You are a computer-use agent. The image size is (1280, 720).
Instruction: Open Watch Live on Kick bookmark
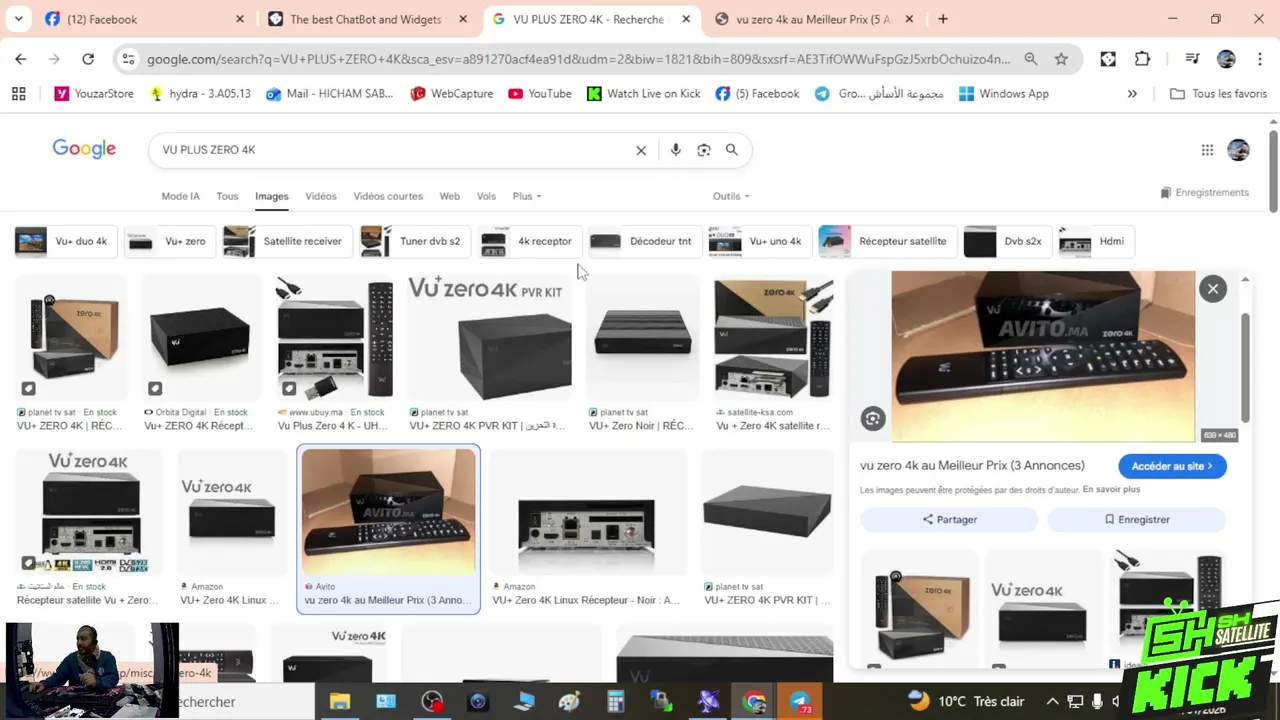pyautogui.click(x=643, y=93)
